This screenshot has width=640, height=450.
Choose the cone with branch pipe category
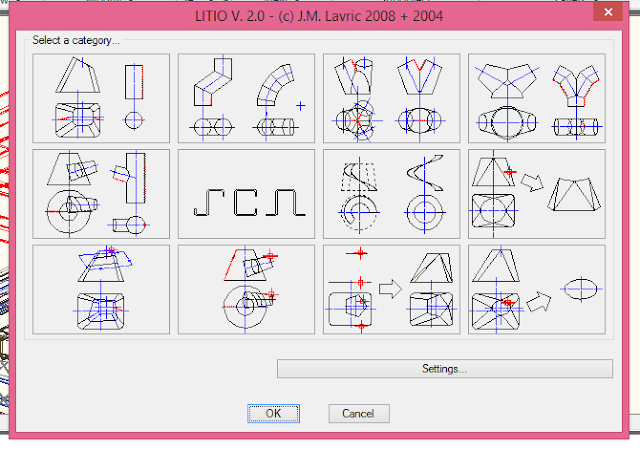[x=247, y=290]
